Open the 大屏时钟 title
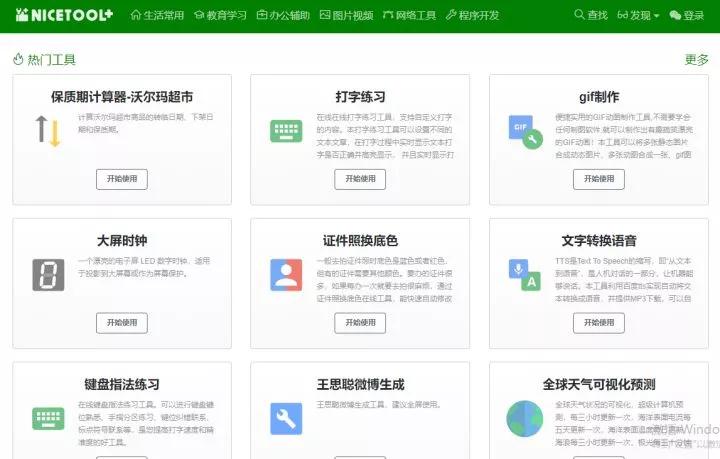 (122, 241)
